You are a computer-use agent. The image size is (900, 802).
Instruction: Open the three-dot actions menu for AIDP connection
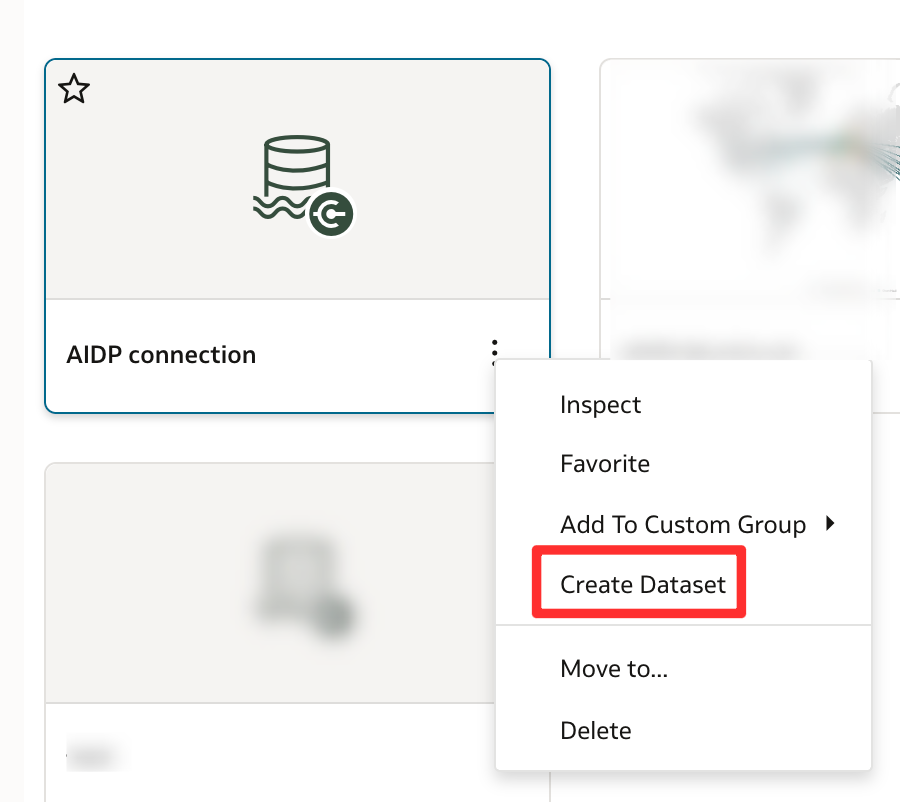pyautogui.click(x=494, y=352)
